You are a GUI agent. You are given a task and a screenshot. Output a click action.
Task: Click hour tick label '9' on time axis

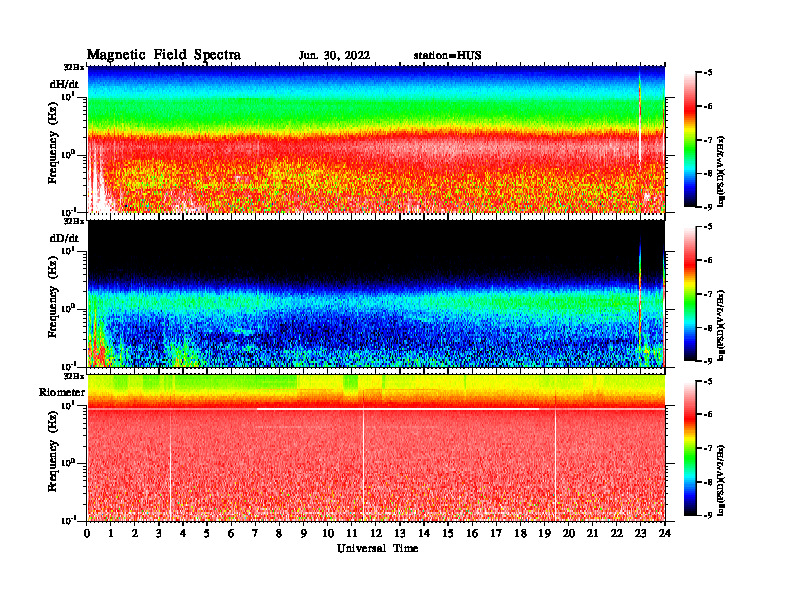[x=304, y=533]
